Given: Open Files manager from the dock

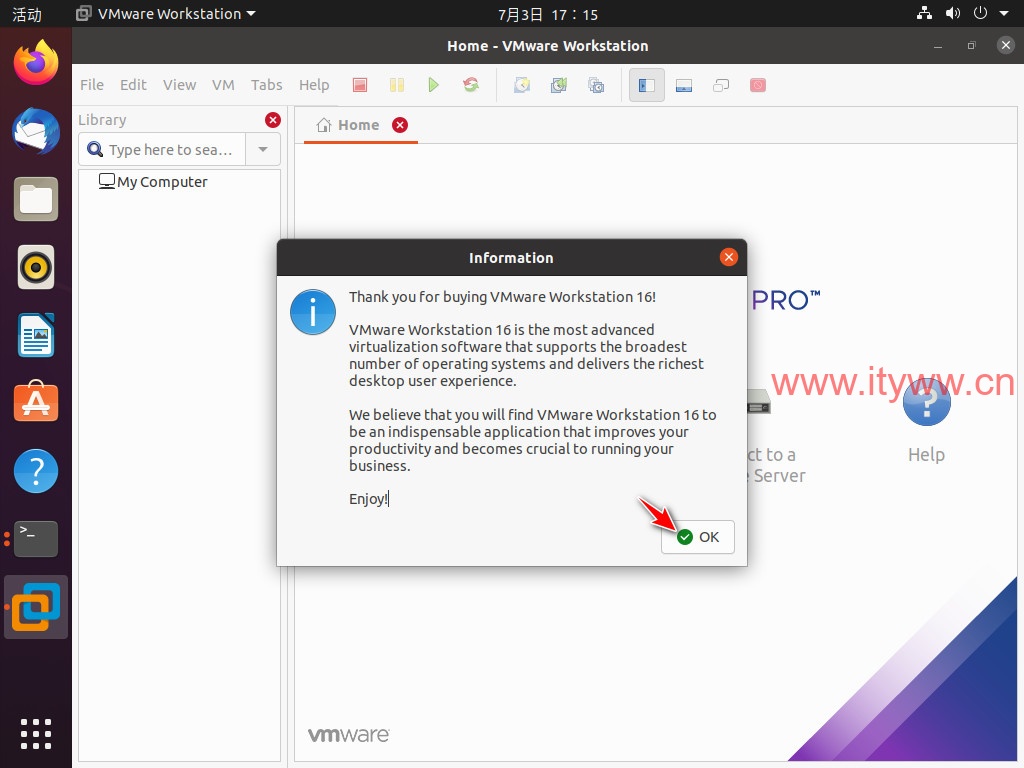Looking at the screenshot, I should 36,199.
